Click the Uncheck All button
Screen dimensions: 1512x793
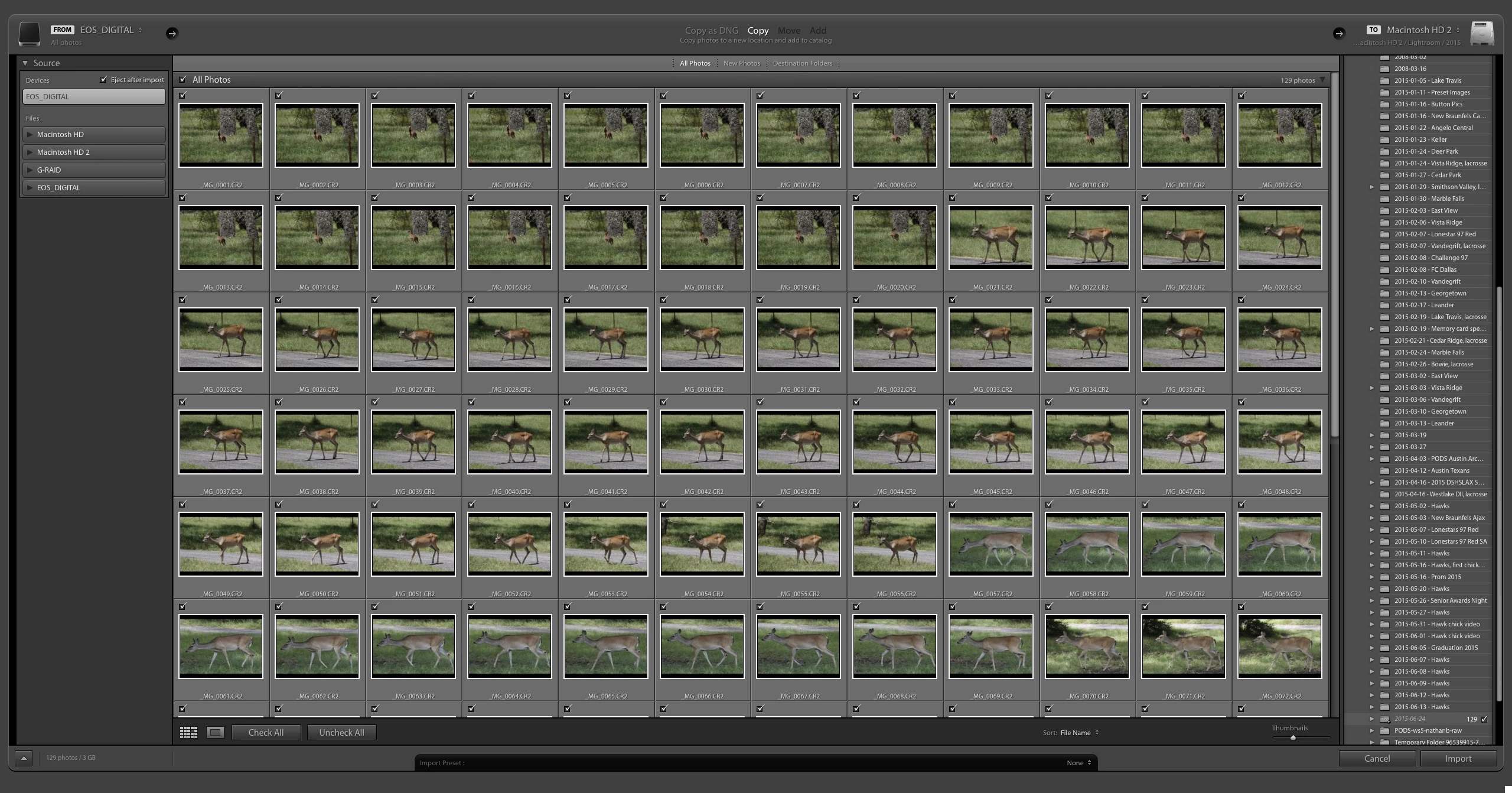click(341, 733)
